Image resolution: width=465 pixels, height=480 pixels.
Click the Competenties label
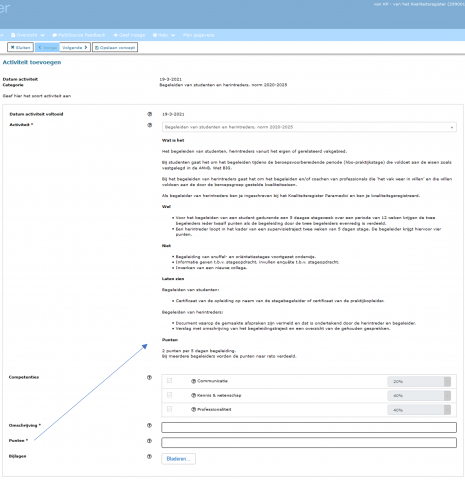click(24, 377)
